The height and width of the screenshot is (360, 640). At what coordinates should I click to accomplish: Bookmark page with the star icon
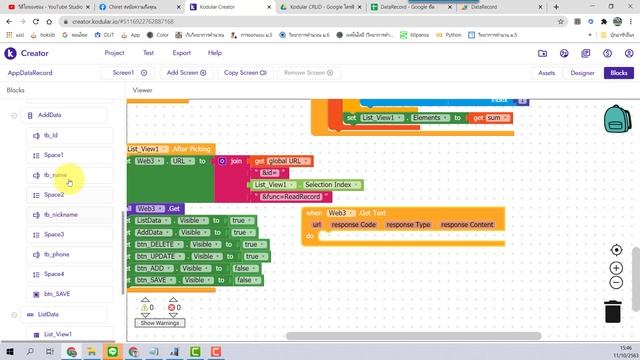click(561, 21)
